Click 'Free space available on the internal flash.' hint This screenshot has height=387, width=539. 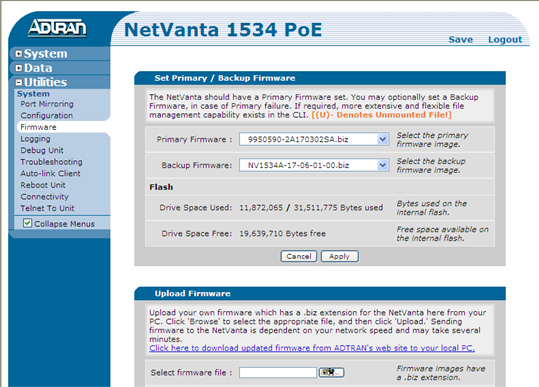(443, 234)
